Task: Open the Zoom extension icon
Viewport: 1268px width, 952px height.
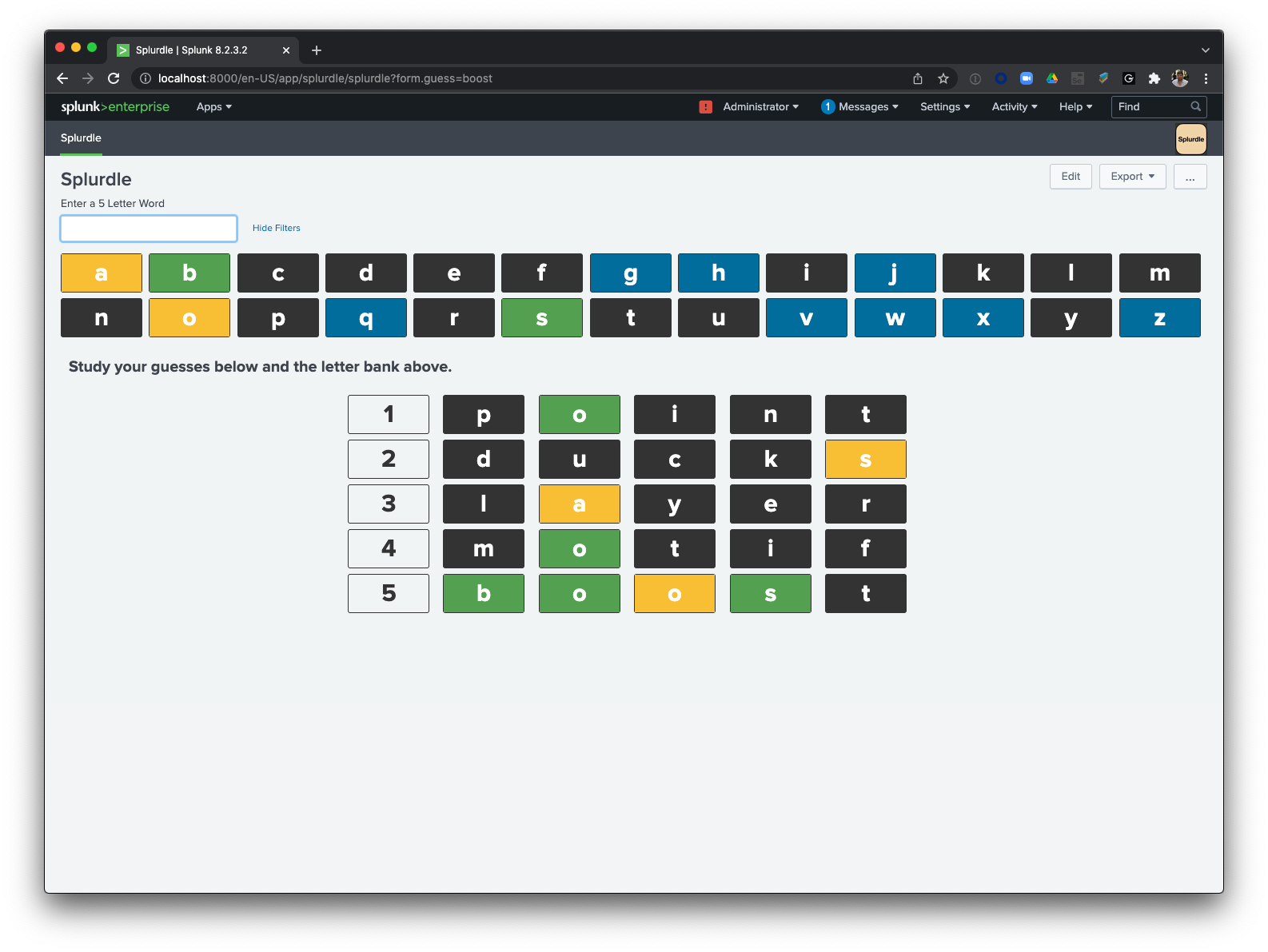Action: tap(1027, 78)
